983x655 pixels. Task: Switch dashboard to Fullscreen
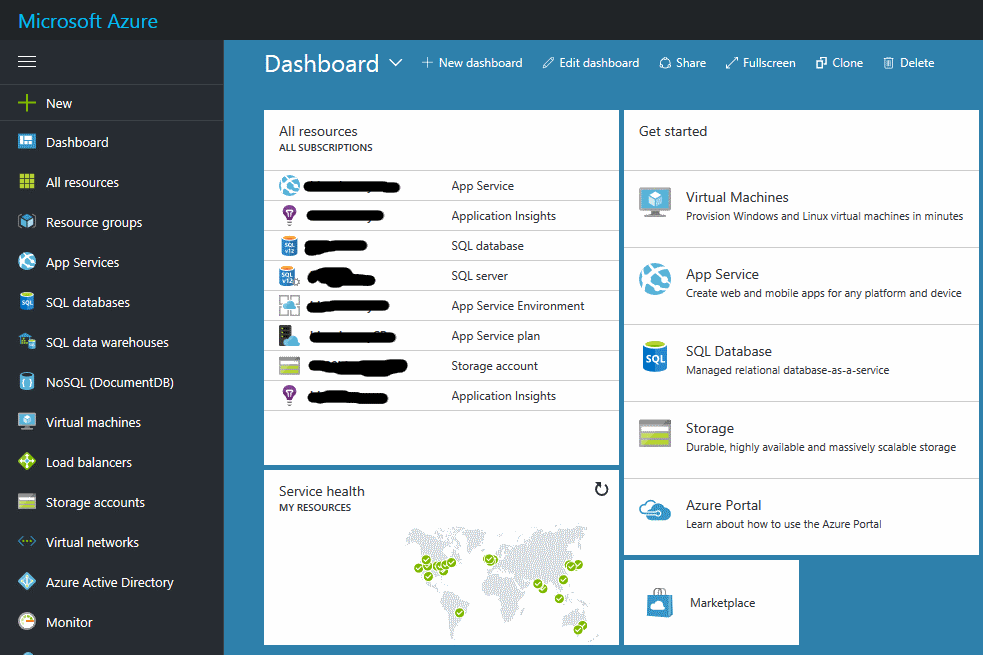click(760, 63)
